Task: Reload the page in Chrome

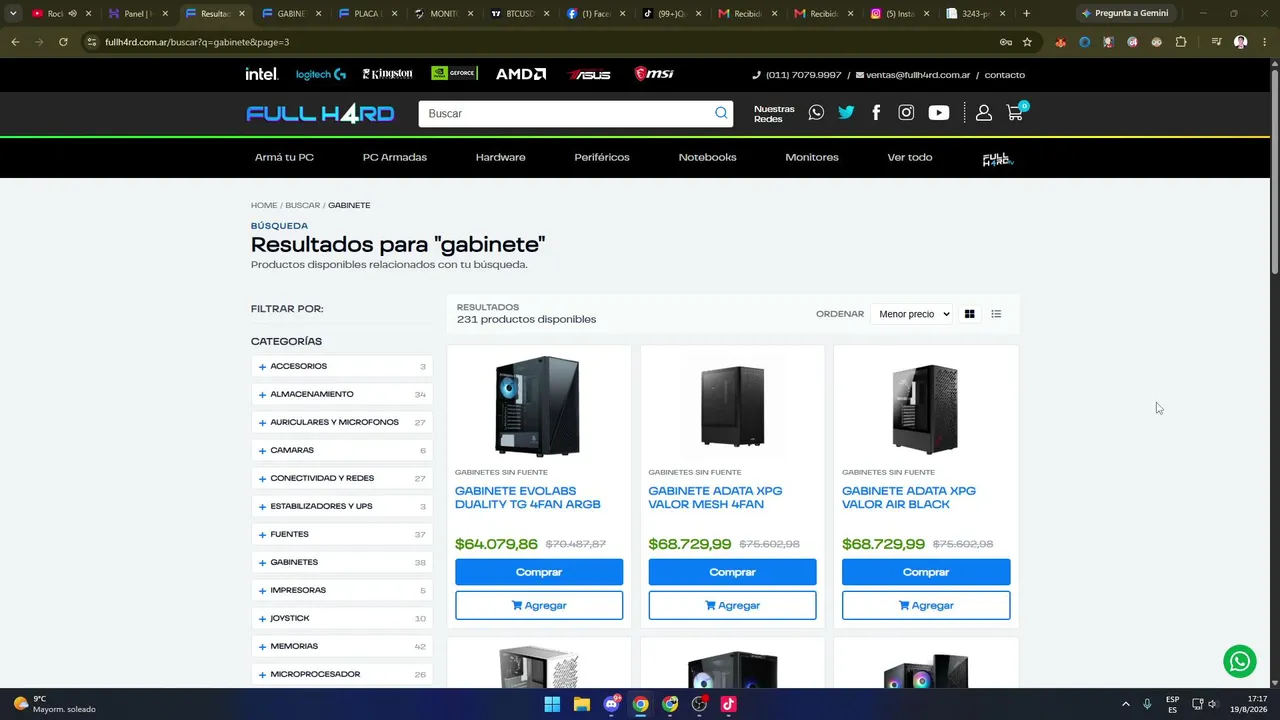Action: pos(63,42)
